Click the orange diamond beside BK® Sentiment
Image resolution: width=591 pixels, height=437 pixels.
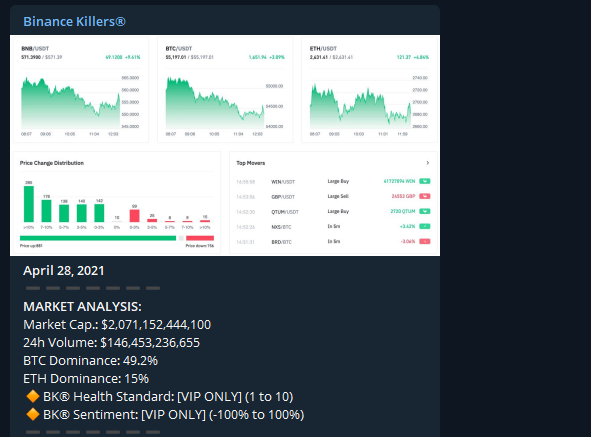coord(33,414)
